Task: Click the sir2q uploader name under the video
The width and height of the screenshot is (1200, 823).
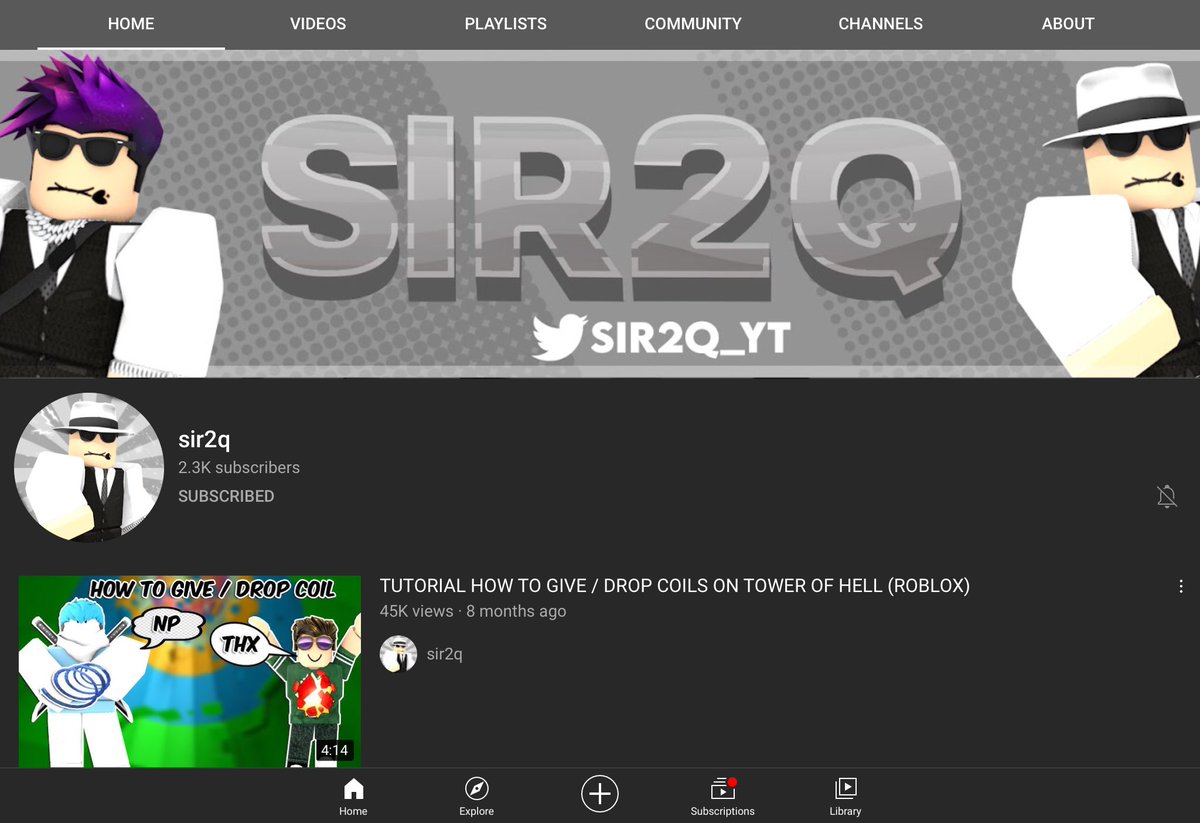Action: [445, 654]
